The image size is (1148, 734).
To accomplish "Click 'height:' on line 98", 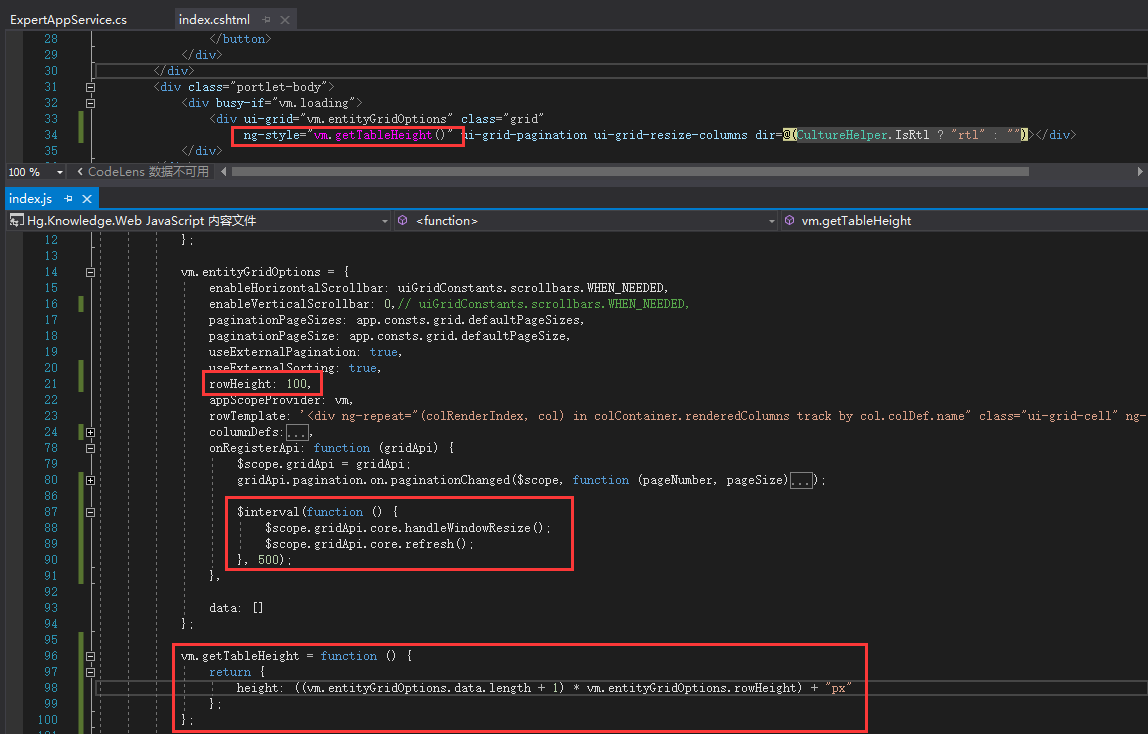I will pos(258,689).
